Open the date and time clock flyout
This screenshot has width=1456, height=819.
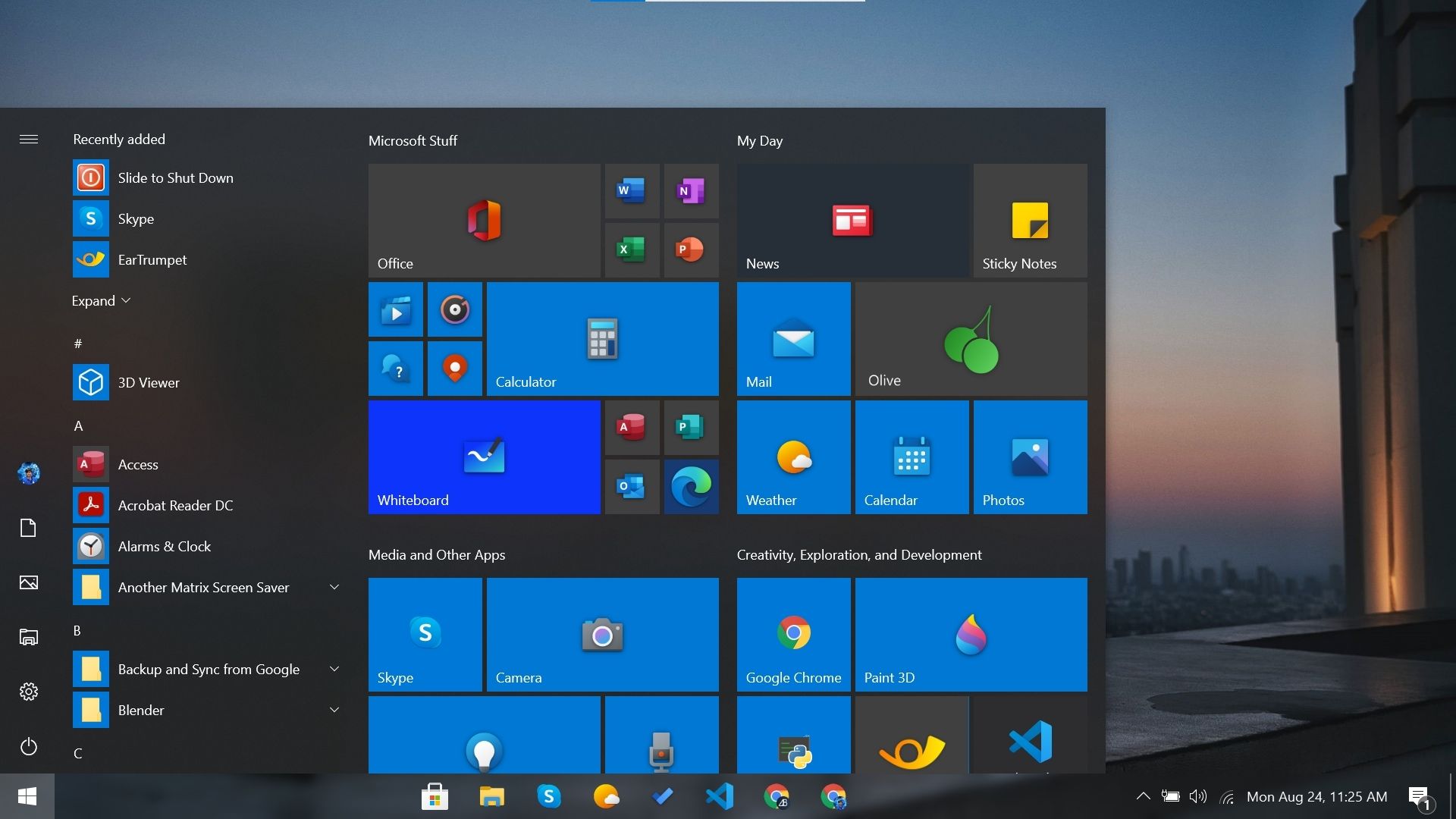(1316, 796)
